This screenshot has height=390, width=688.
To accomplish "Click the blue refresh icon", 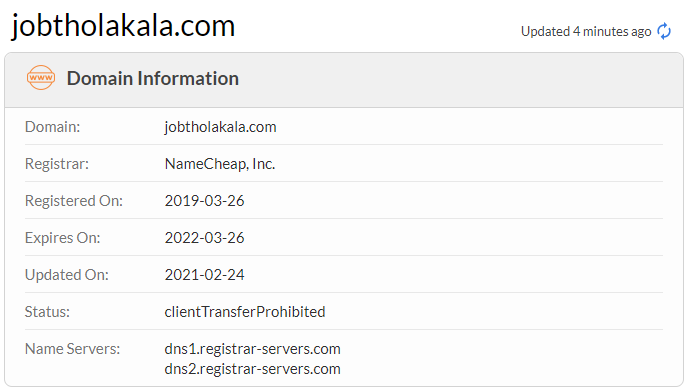I will 664,31.
